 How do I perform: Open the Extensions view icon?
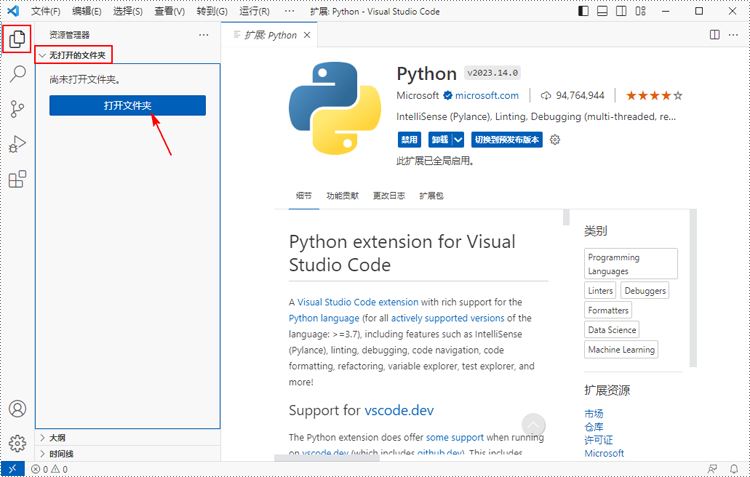pos(17,180)
